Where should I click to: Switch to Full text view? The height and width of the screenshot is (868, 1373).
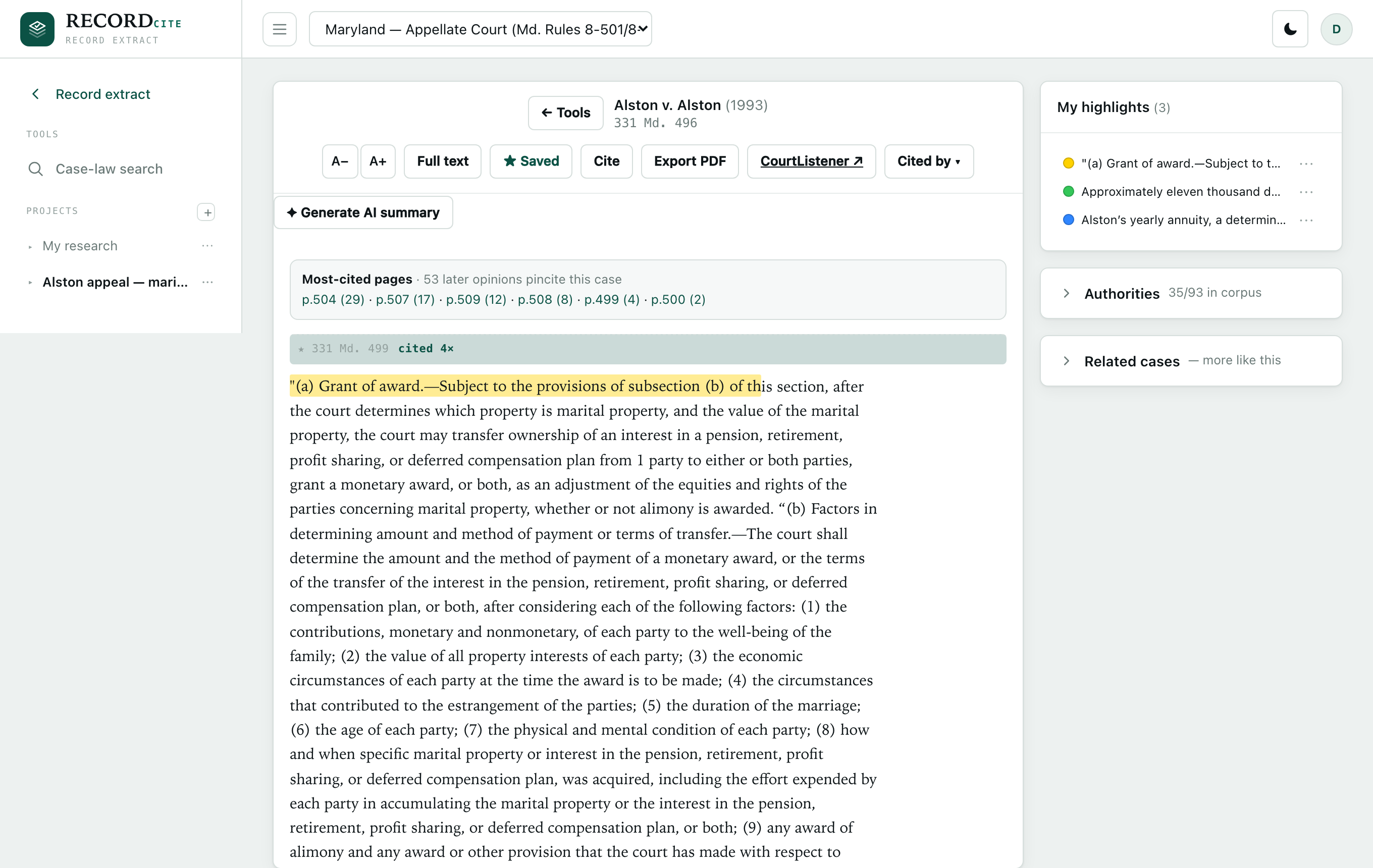443,161
